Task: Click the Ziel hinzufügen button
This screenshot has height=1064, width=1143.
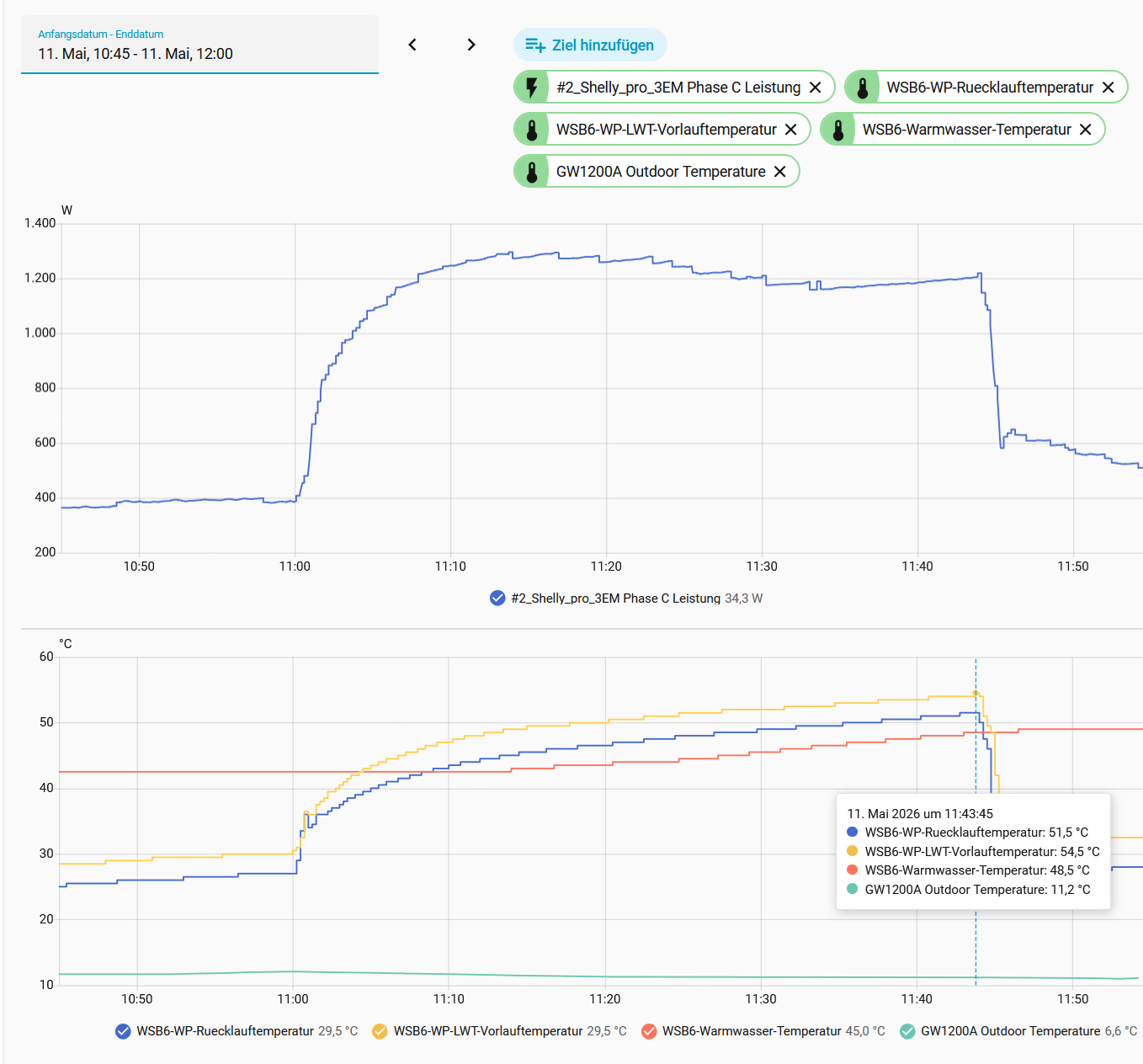Action: (590, 45)
